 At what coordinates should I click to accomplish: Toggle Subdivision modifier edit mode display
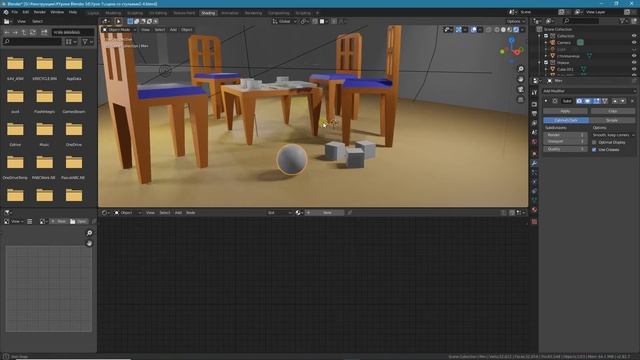pos(596,101)
